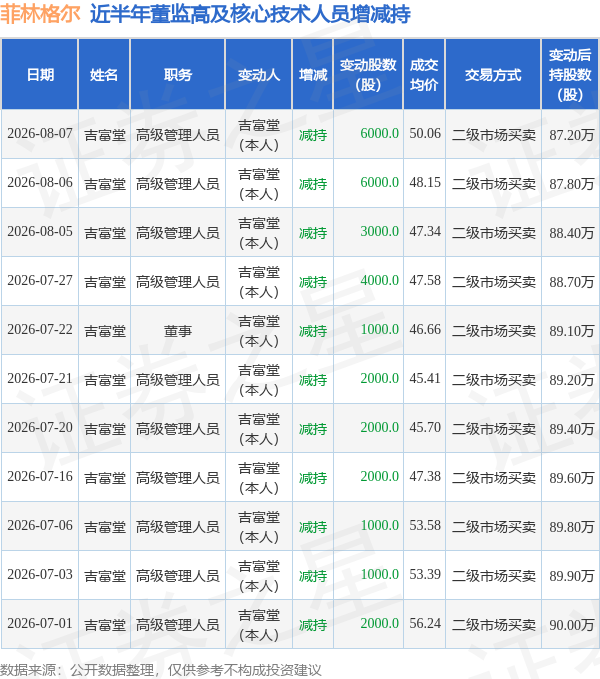600x679 pixels.
Task: Click the 50.06 average price cell
Action: click(425, 134)
